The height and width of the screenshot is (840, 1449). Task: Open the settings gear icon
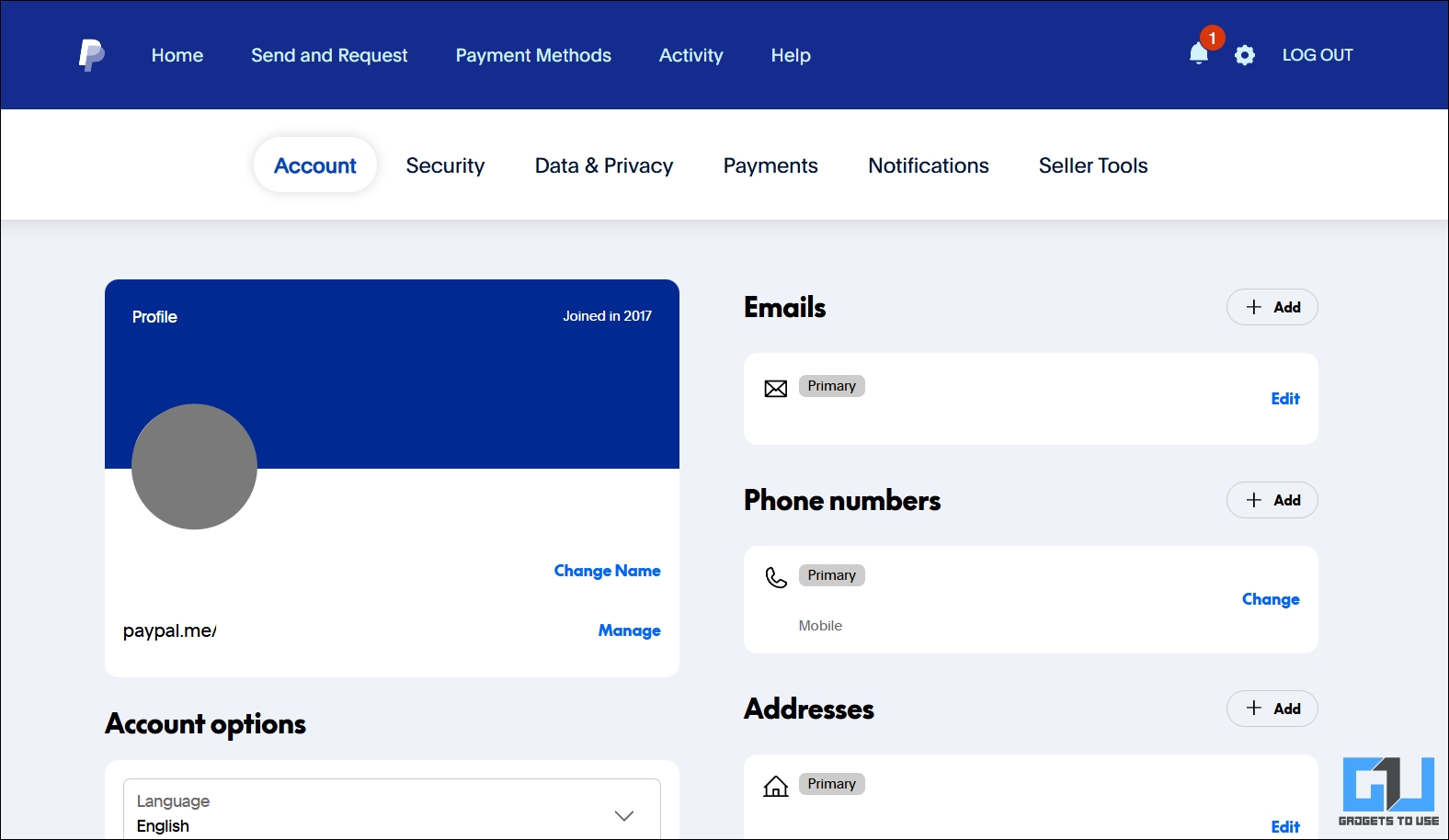coord(1244,55)
